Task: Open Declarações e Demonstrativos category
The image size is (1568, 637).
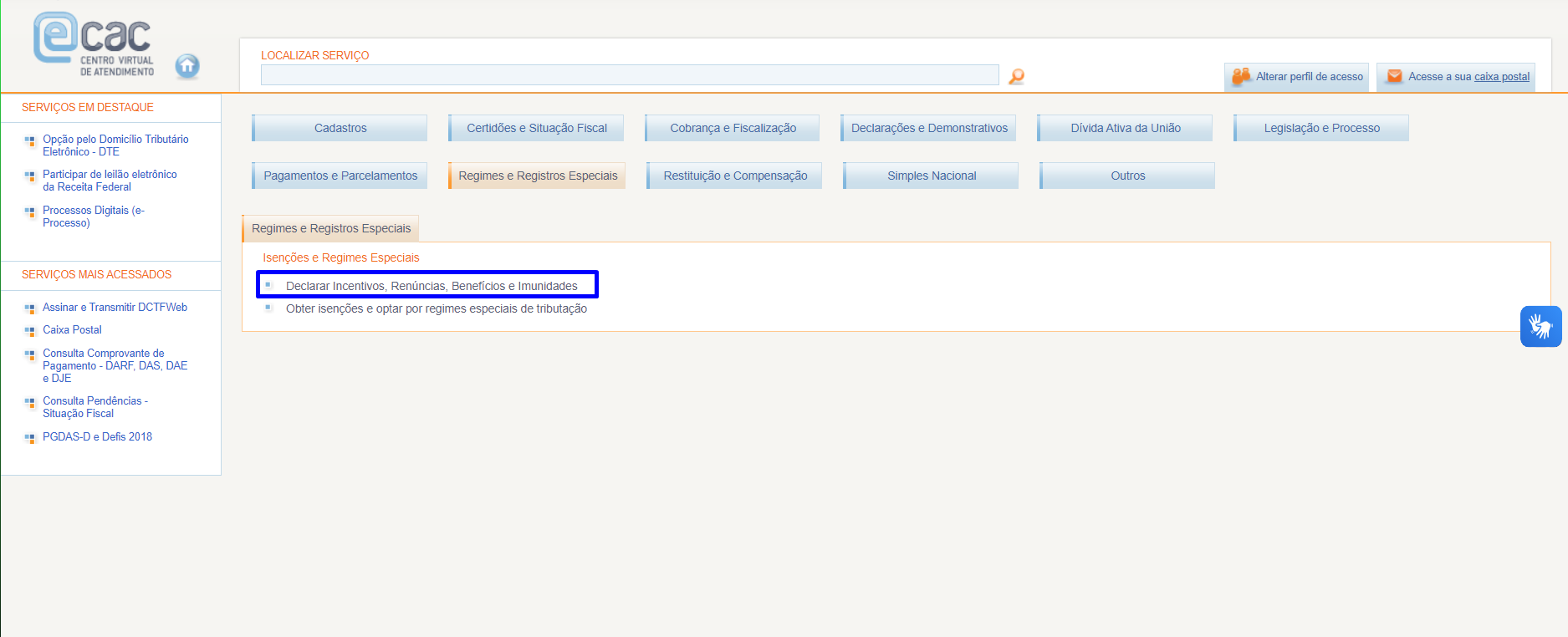Action: click(x=929, y=128)
